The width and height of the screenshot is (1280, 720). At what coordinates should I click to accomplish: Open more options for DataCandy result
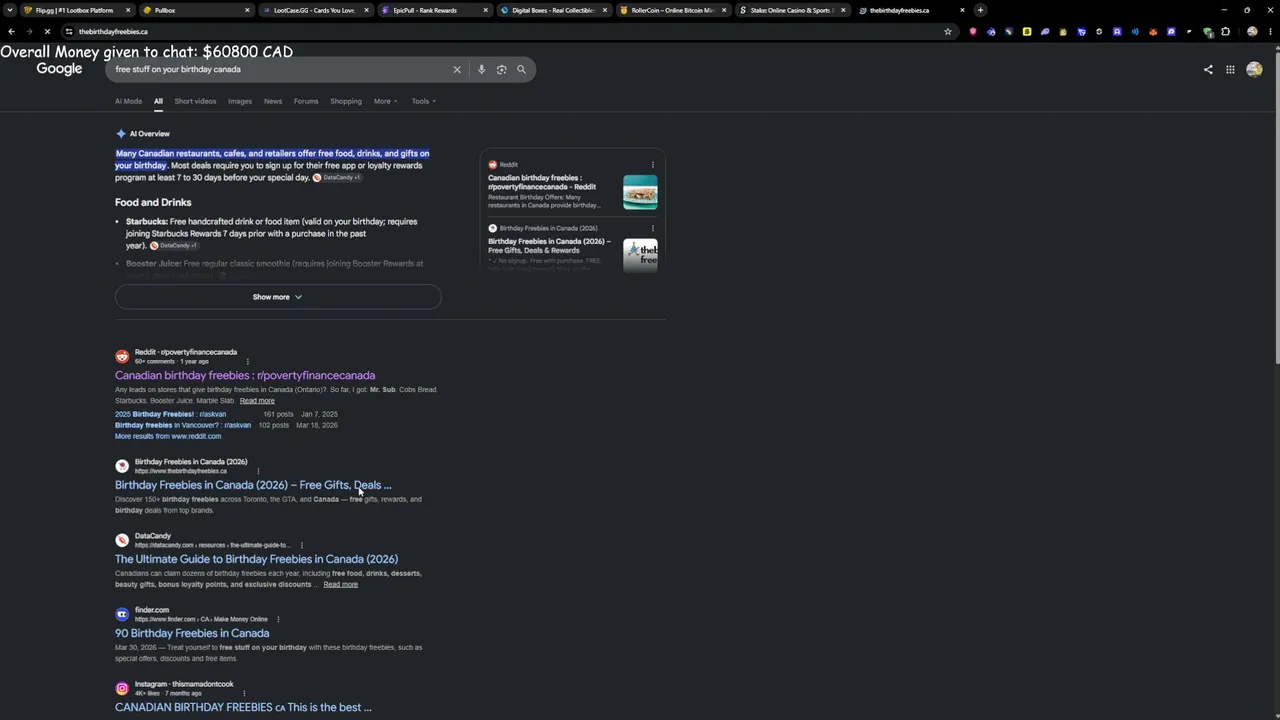tap(301, 545)
